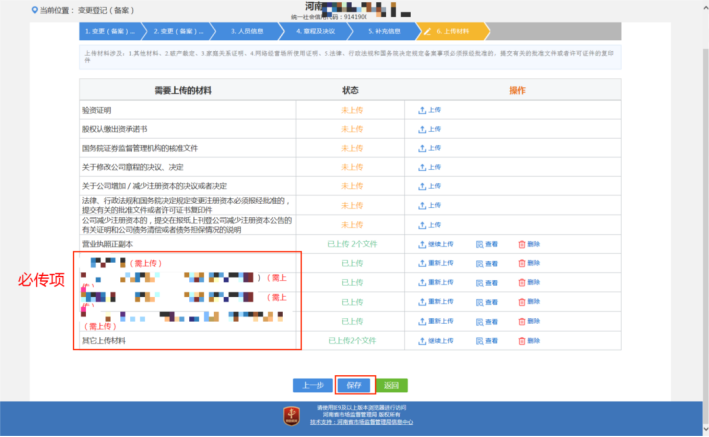
Task: Open first step 1 变更(备案) tab
Action: pyautogui.click(x=105, y=32)
